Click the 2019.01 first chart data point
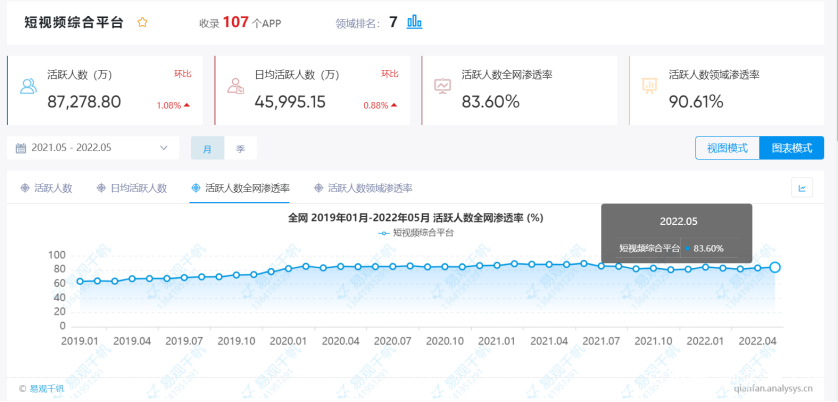The width and height of the screenshot is (838, 402). (x=80, y=281)
